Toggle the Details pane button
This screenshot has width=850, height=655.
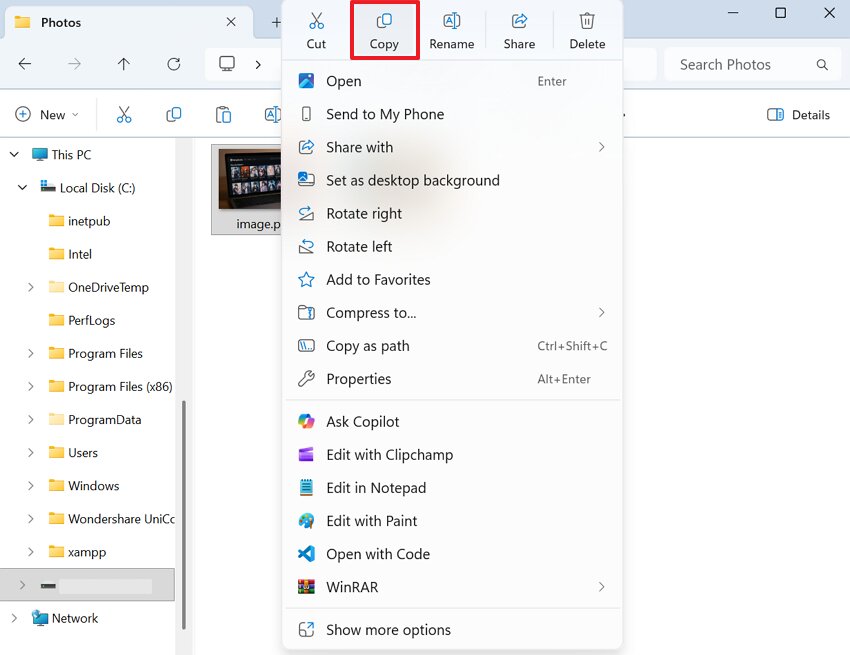point(799,114)
